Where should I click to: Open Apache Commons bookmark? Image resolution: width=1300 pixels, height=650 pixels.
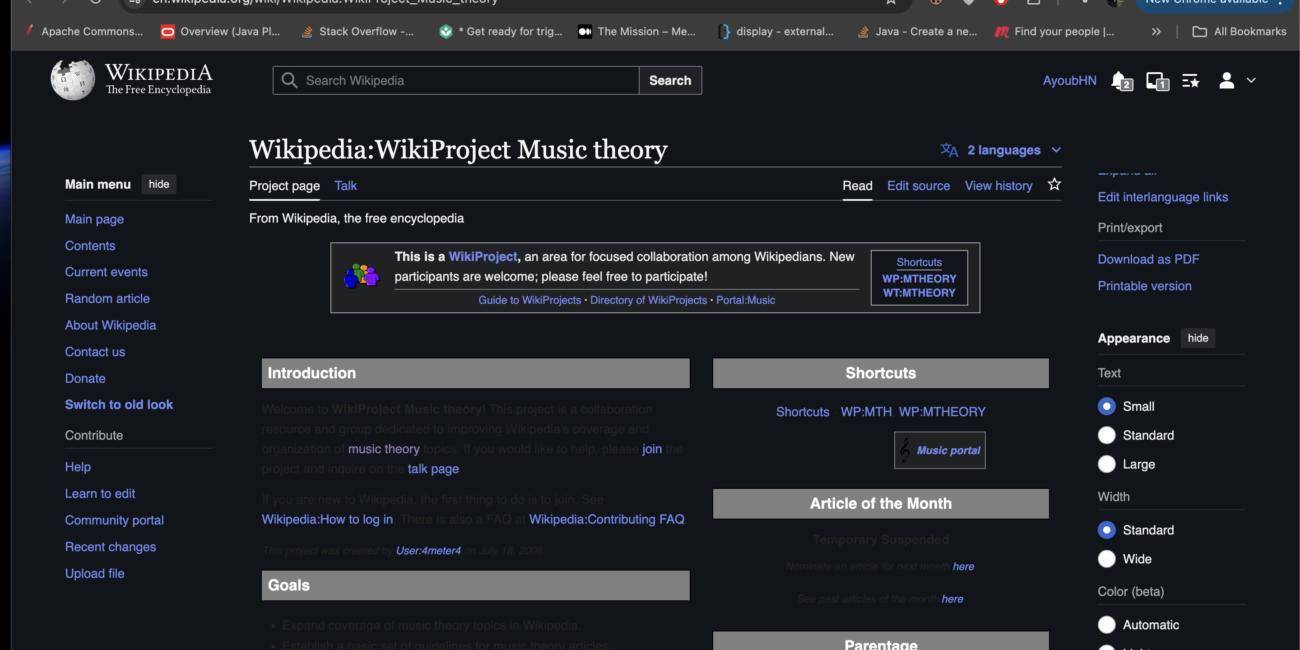point(86,32)
